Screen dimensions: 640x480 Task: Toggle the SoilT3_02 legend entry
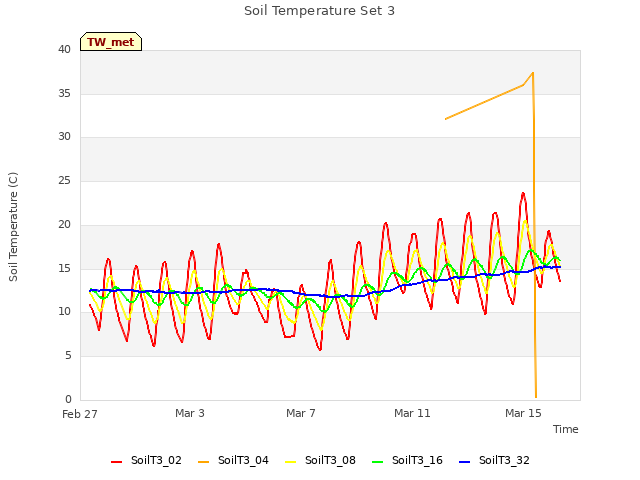[146, 460]
